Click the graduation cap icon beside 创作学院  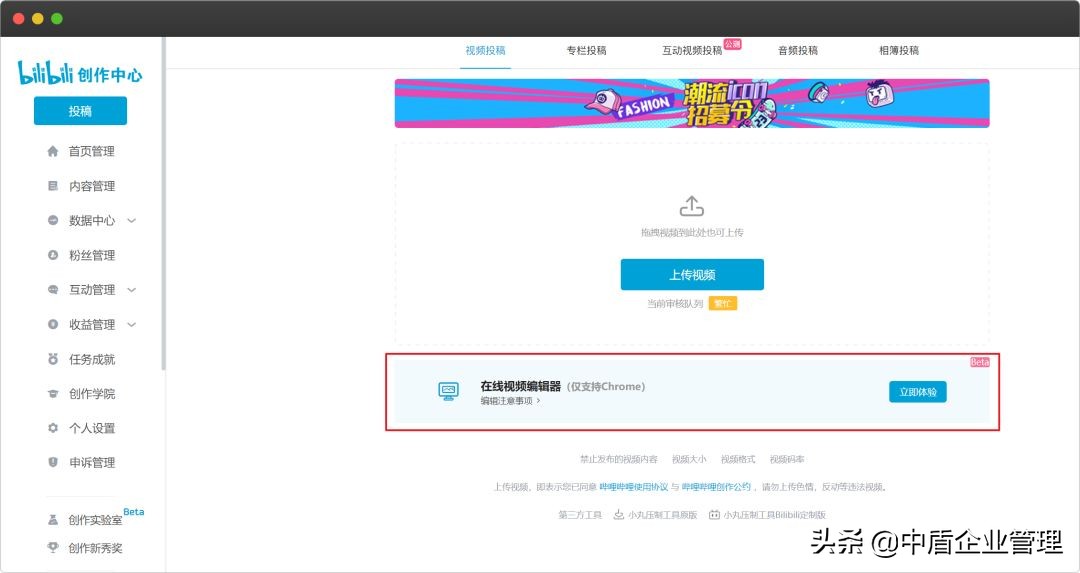(x=53, y=394)
